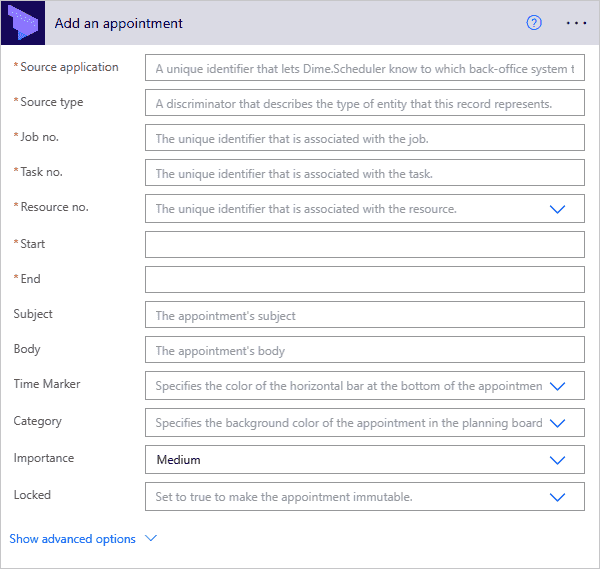
Task: Click the Add an appointment title
Action: (119, 24)
